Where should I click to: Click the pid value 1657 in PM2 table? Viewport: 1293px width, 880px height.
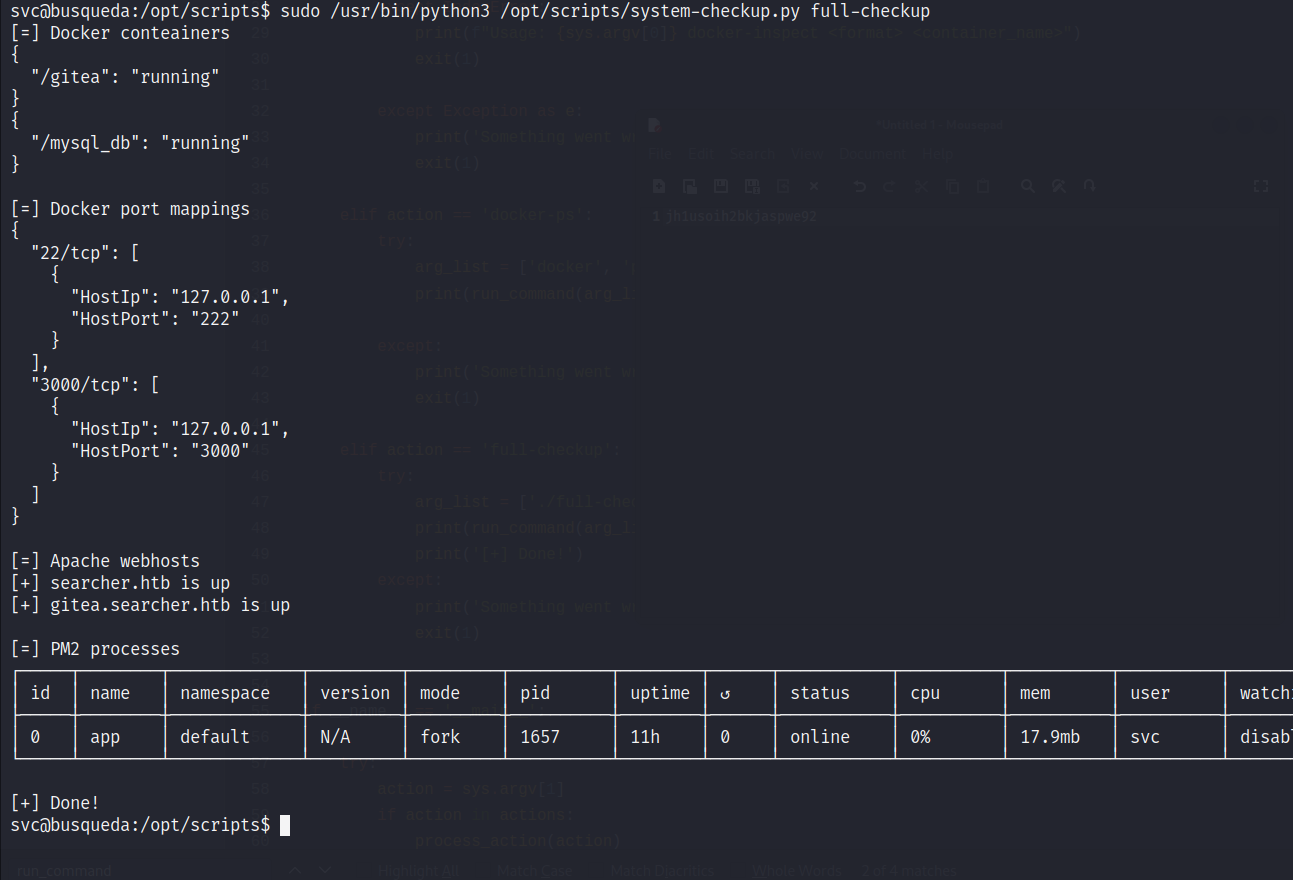click(x=540, y=737)
